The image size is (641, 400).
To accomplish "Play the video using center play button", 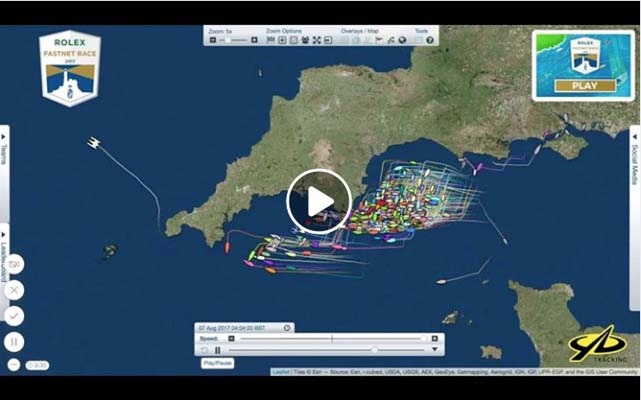I will (319, 202).
